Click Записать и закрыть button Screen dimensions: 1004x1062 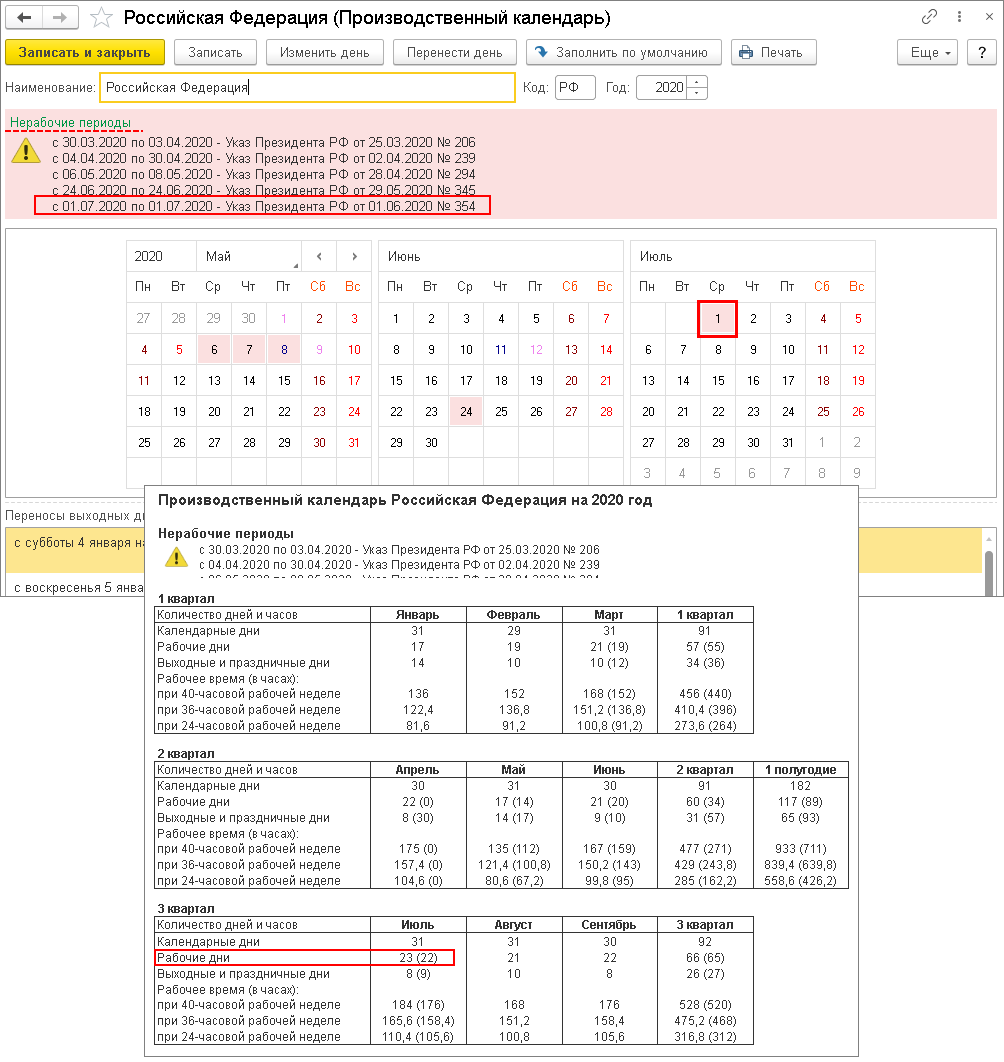(85, 52)
